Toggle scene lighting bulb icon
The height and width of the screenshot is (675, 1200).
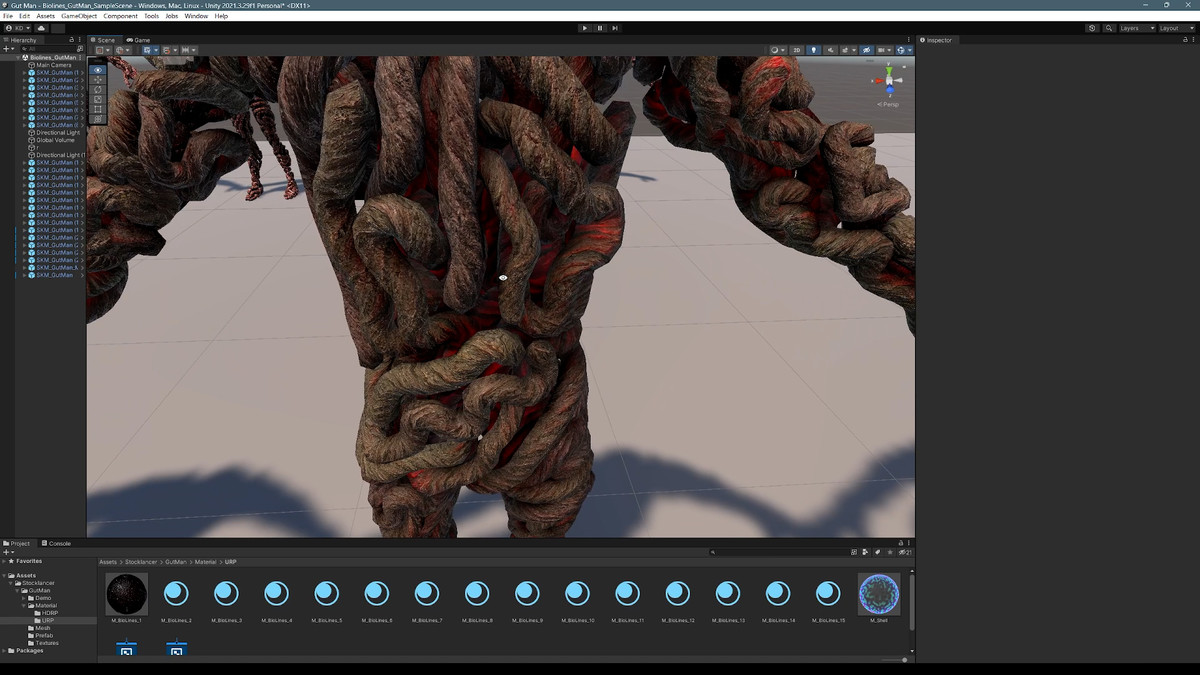pyautogui.click(x=813, y=50)
